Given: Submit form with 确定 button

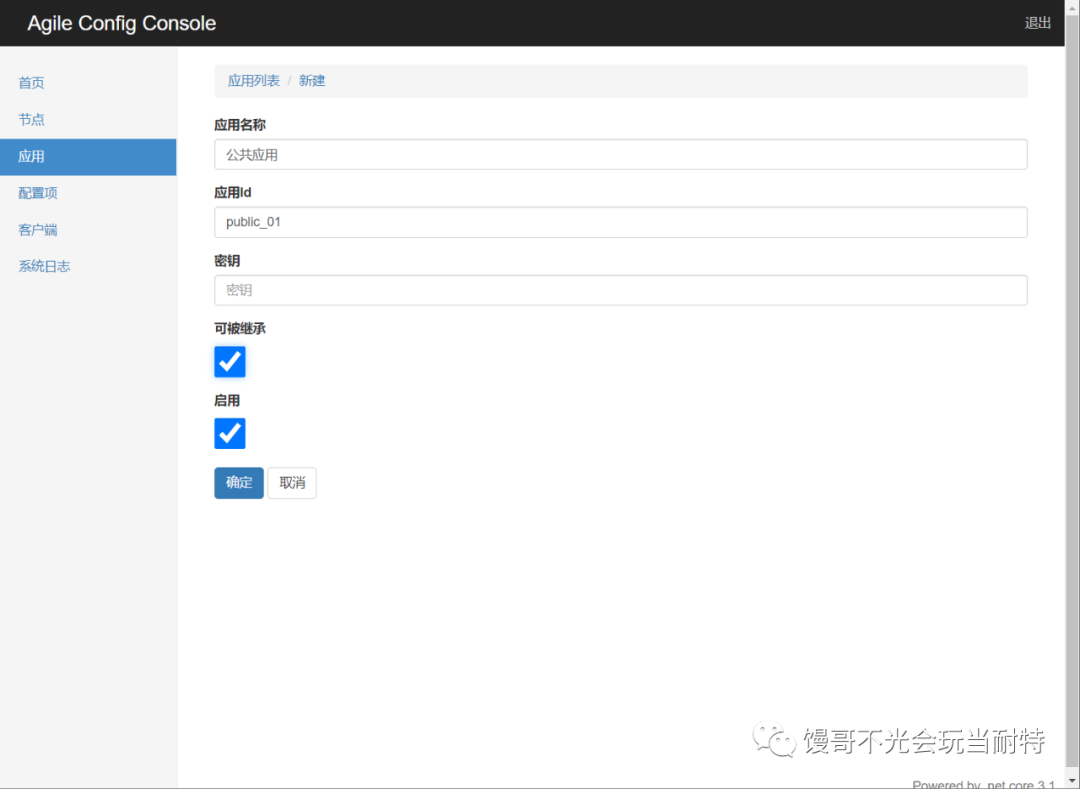Looking at the screenshot, I should pyautogui.click(x=239, y=483).
